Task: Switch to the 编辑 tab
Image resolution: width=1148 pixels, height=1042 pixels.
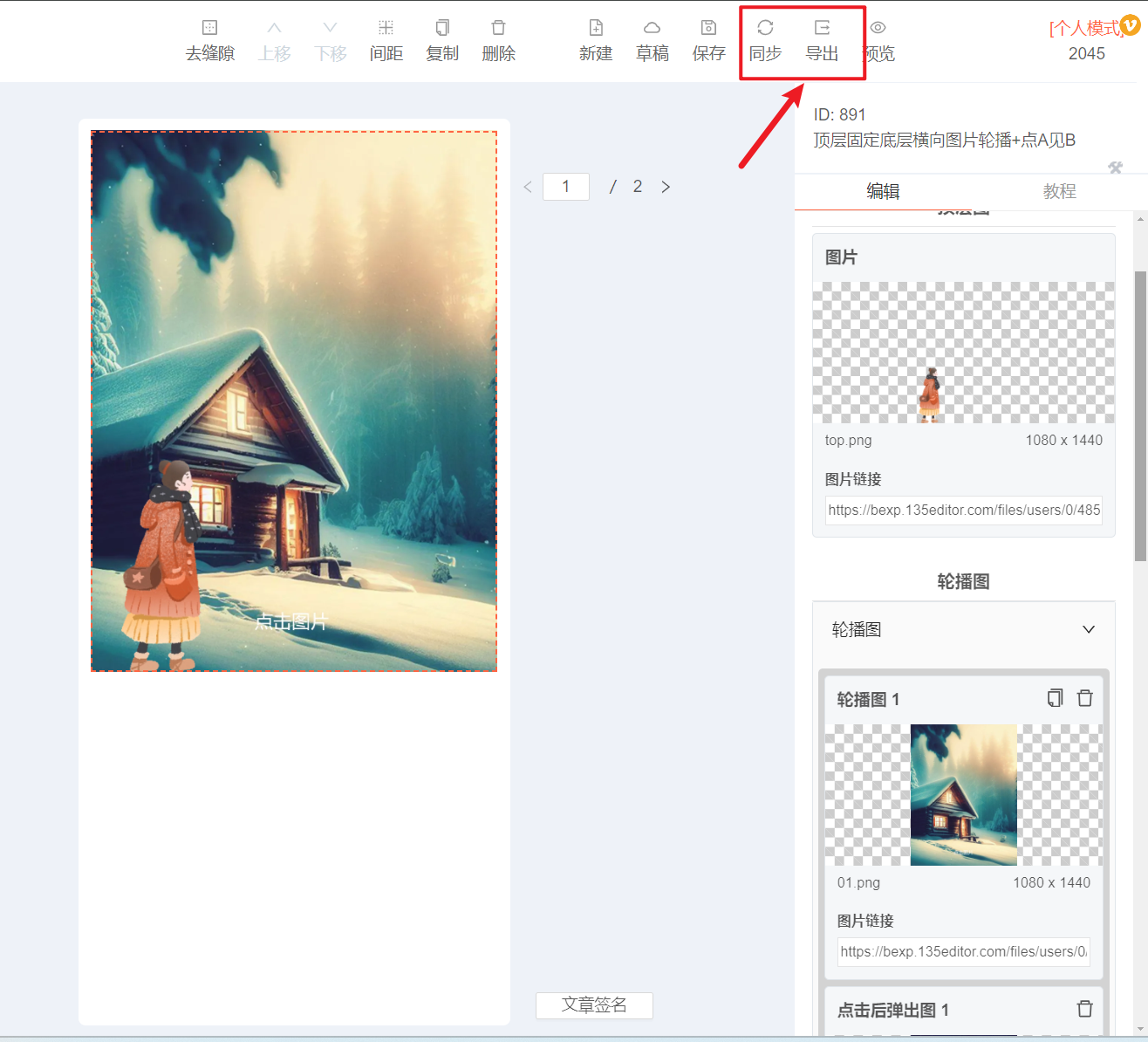Action: (x=883, y=191)
